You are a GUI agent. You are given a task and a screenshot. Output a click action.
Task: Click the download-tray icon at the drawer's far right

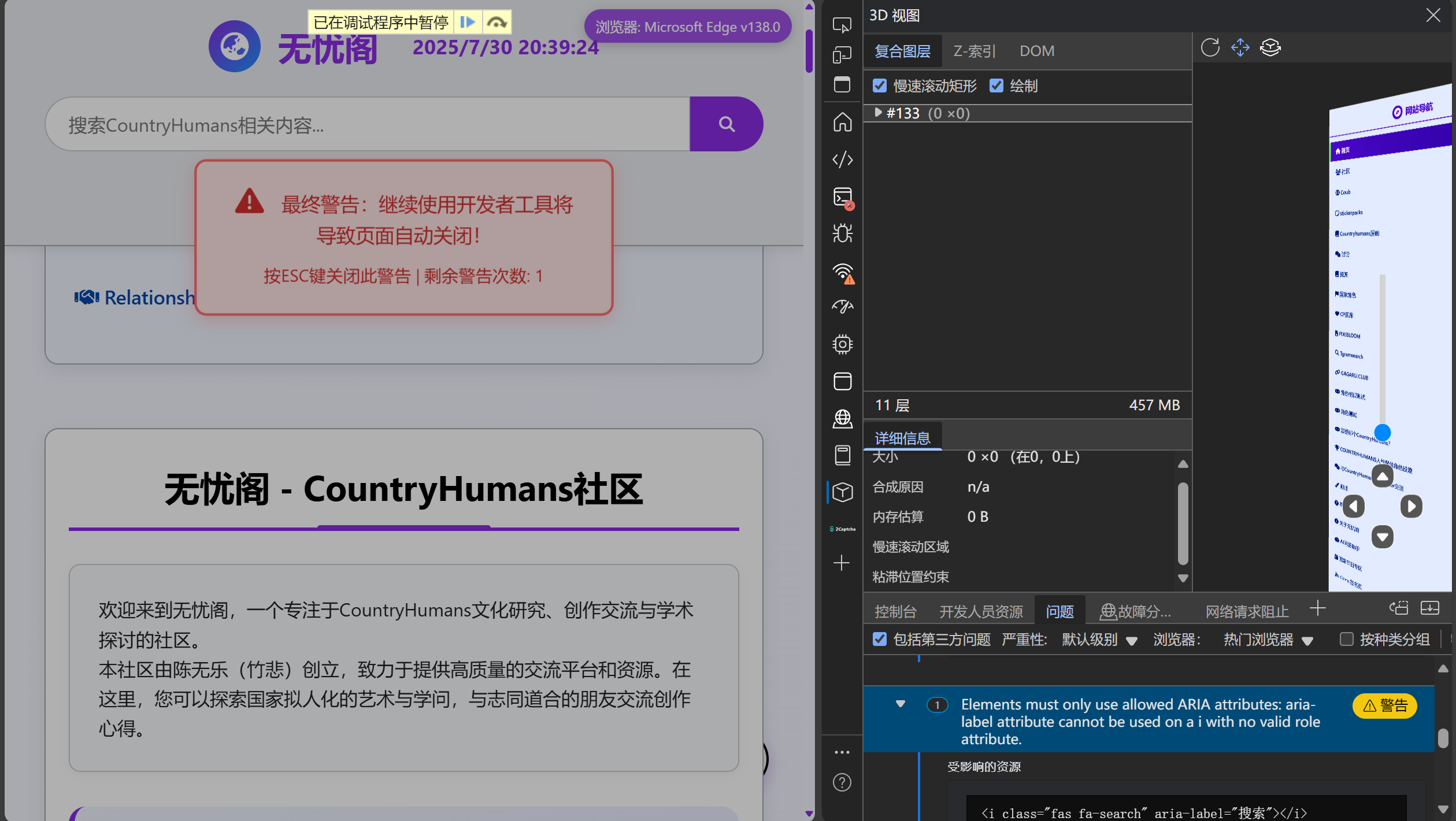[1430, 608]
